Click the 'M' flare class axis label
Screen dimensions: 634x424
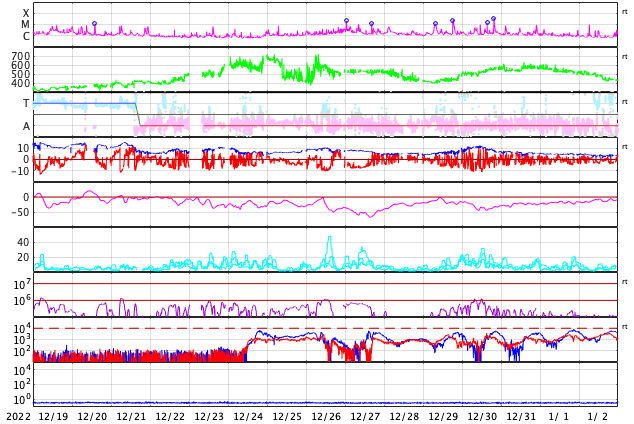pyautogui.click(x=25, y=25)
